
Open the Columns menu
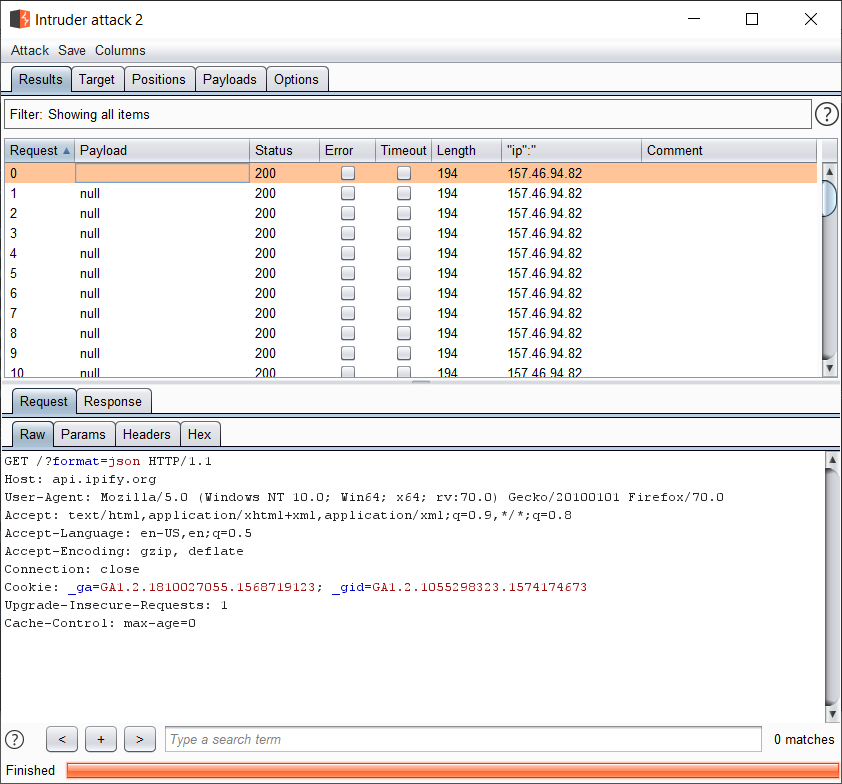(120, 50)
